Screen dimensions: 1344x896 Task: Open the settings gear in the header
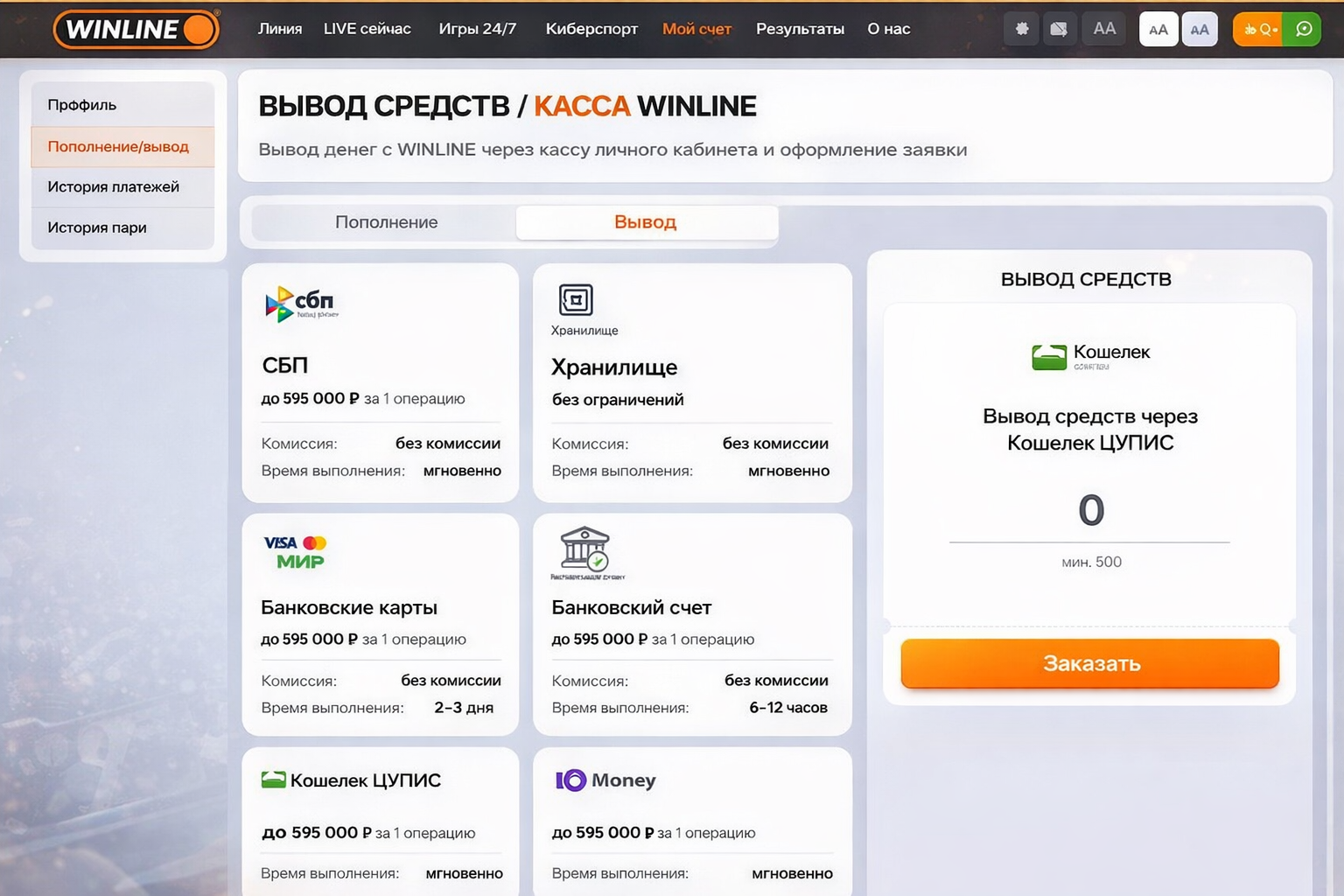[1021, 29]
